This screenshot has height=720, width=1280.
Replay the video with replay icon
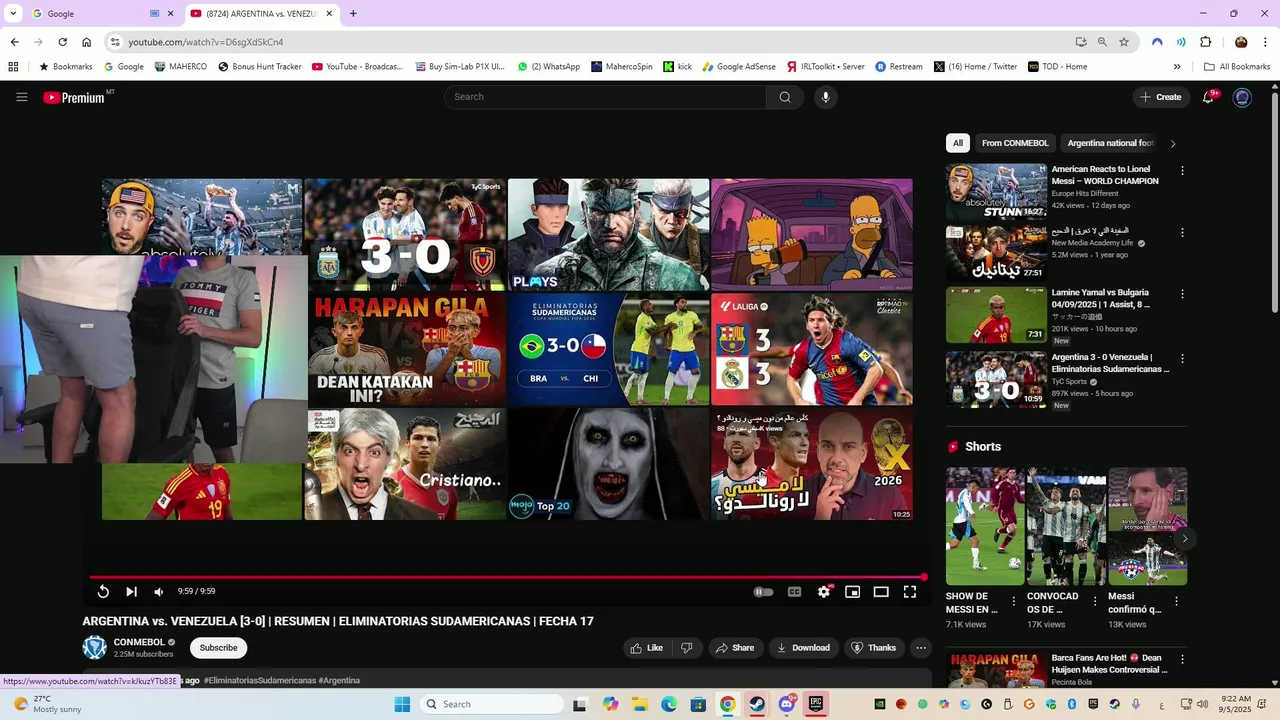103,592
